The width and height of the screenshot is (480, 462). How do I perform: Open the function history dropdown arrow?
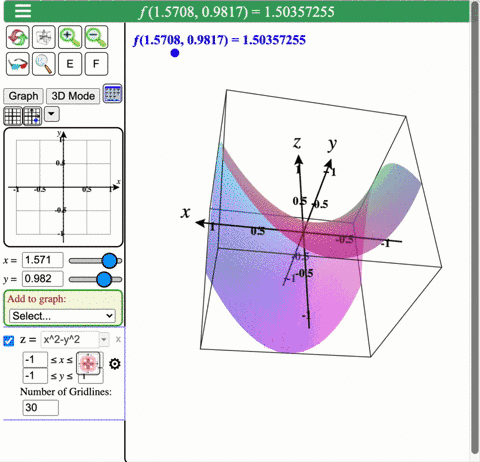click(x=104, y=340)
